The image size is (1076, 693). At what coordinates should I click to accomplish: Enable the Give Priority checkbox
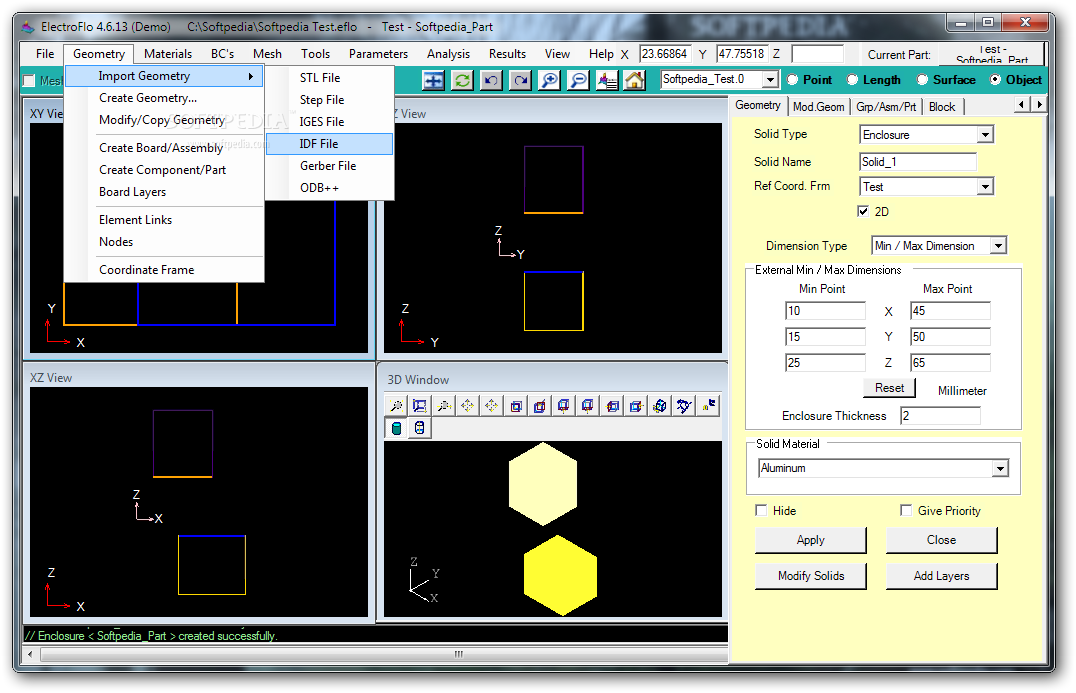[906, 510]
